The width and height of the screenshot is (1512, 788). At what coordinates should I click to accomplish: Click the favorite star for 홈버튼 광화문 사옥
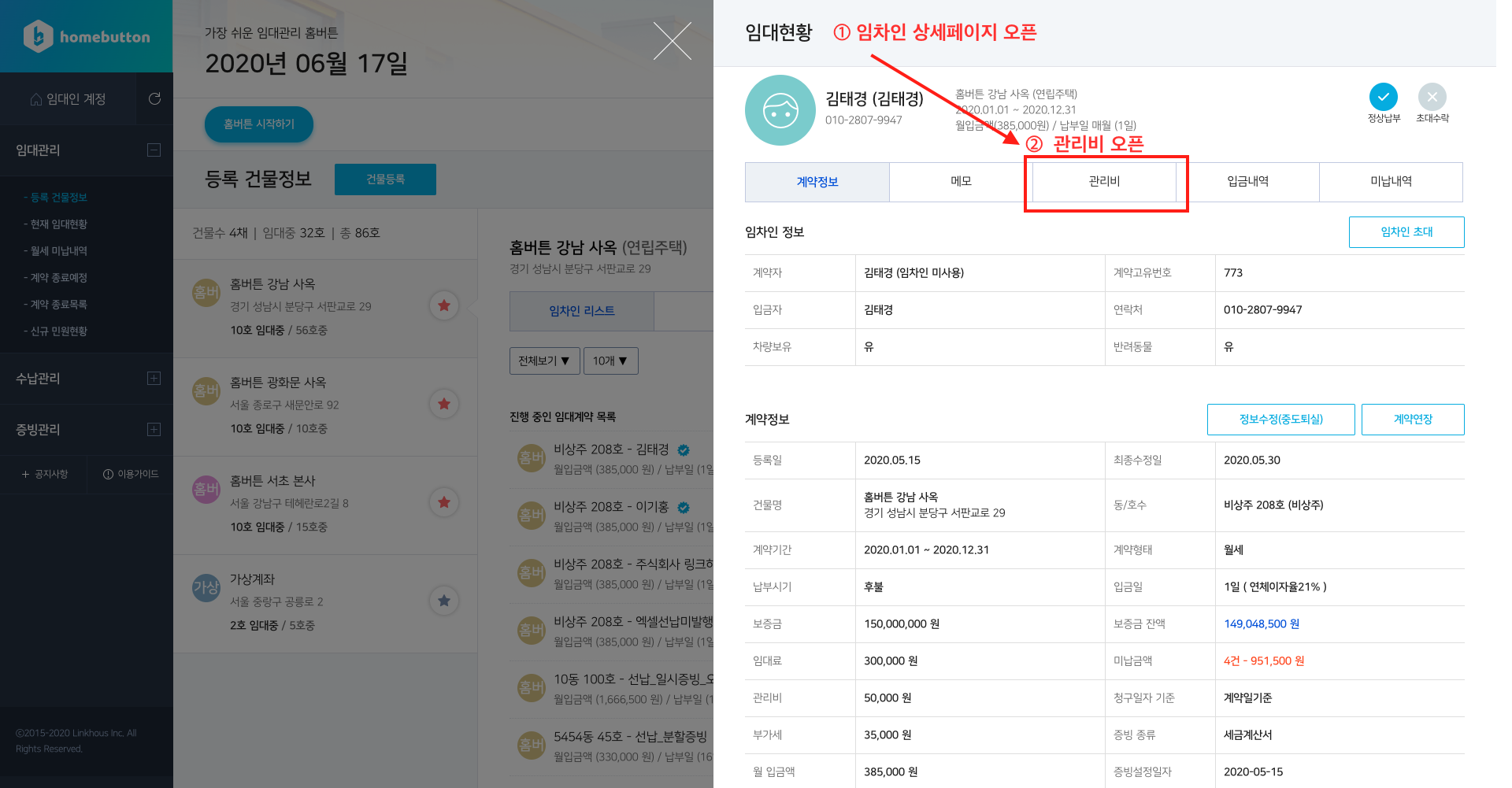click(444, 404)
